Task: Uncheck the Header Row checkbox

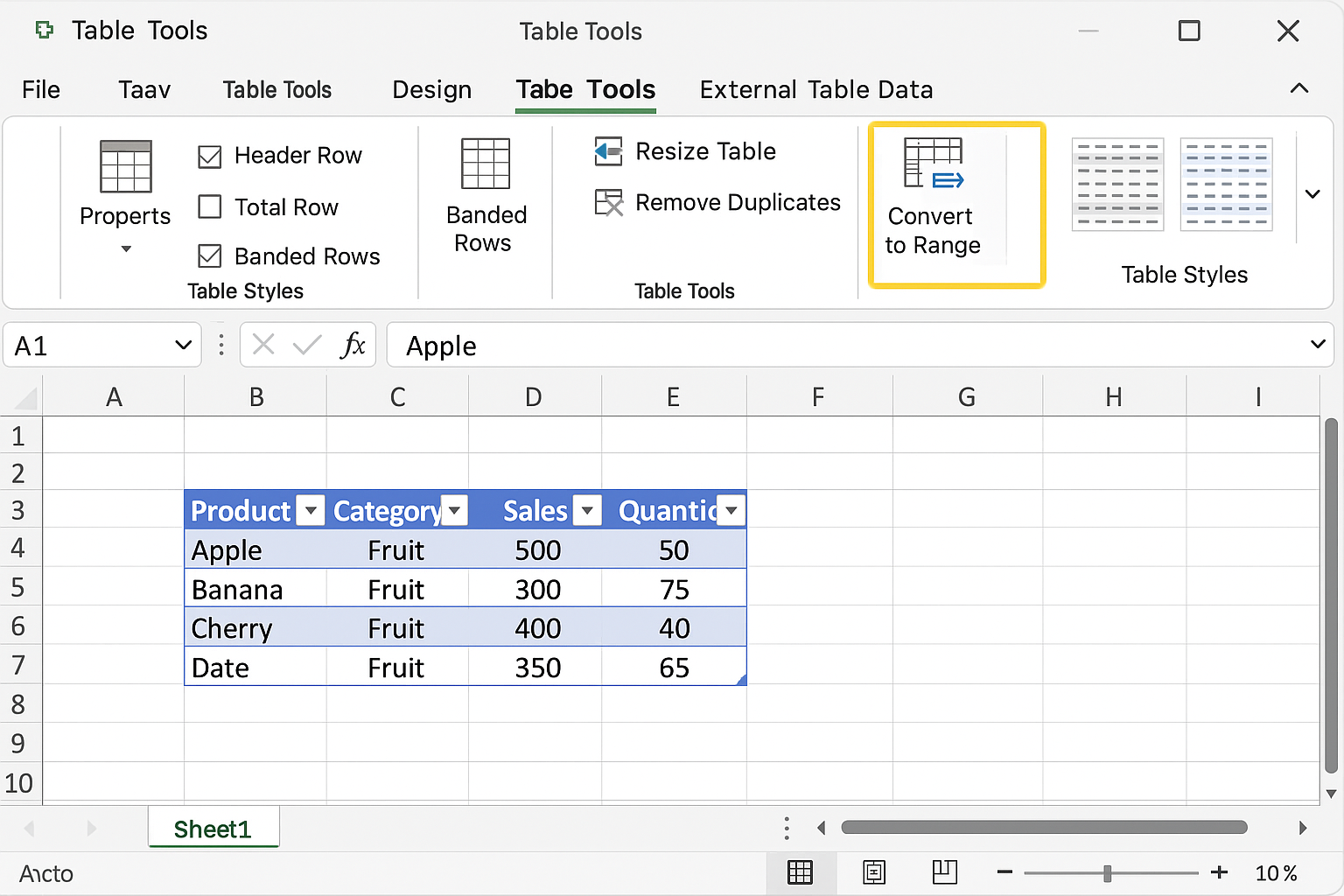Action: coord(210,157)
